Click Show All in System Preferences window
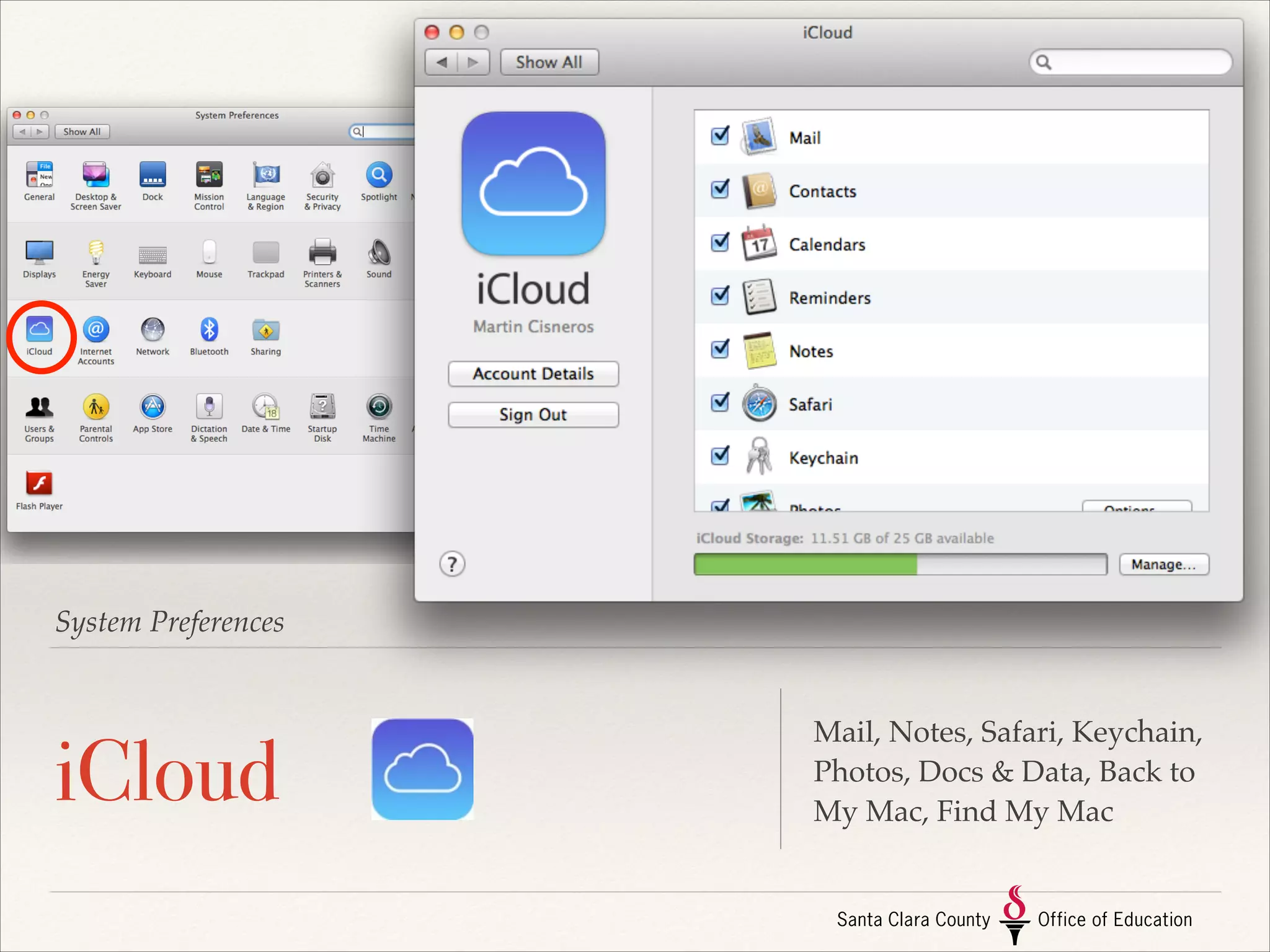Image resolution: width=1270 pixels, height=952 pixels. point(82,132)
